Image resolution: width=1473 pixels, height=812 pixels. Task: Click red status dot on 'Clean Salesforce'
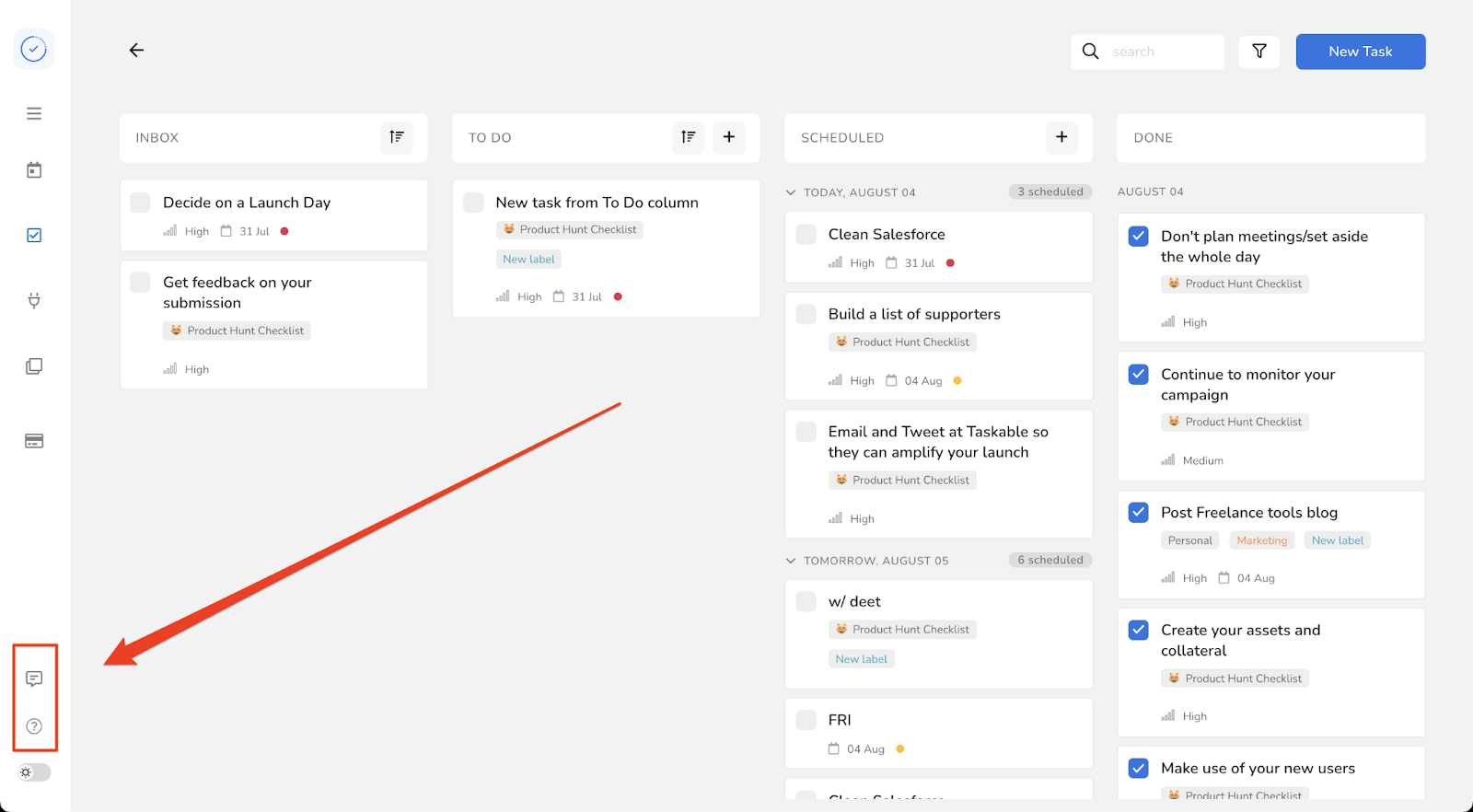[950, 263]
